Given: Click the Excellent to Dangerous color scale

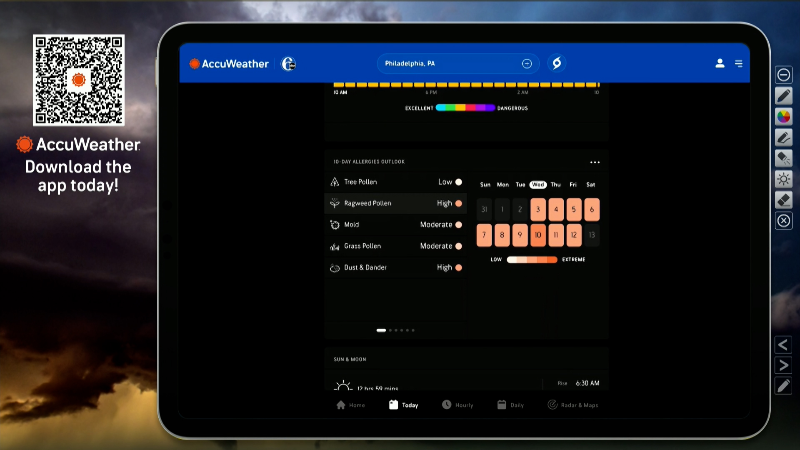Looking at the screenshot, I should pos(465,108).
